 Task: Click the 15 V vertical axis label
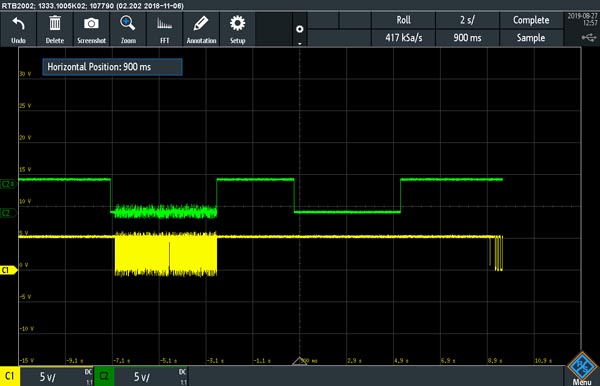25,169
